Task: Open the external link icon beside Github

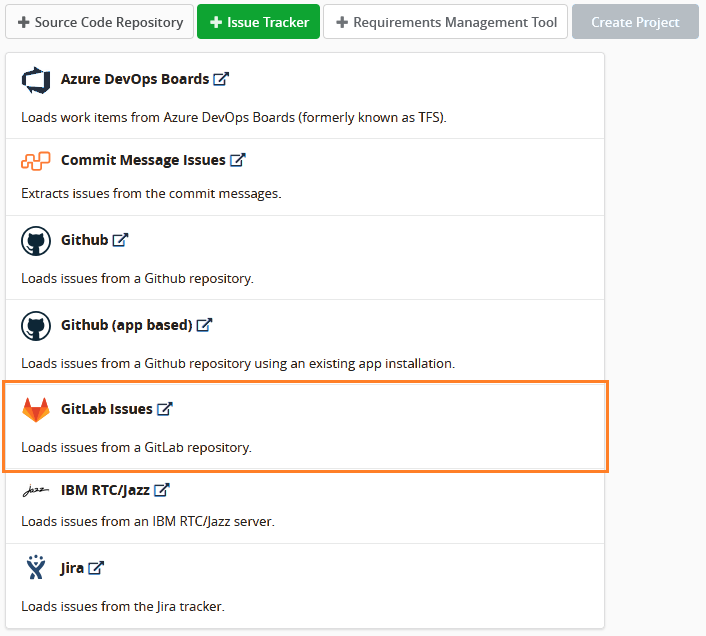Action: [x=120, y=240]
